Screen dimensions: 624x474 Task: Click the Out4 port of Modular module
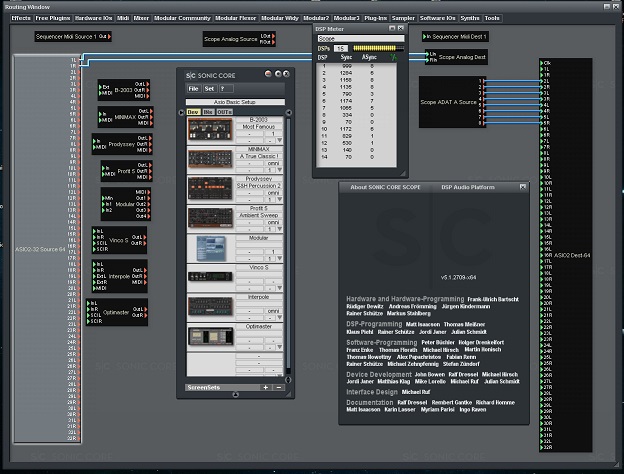[148, 216]
